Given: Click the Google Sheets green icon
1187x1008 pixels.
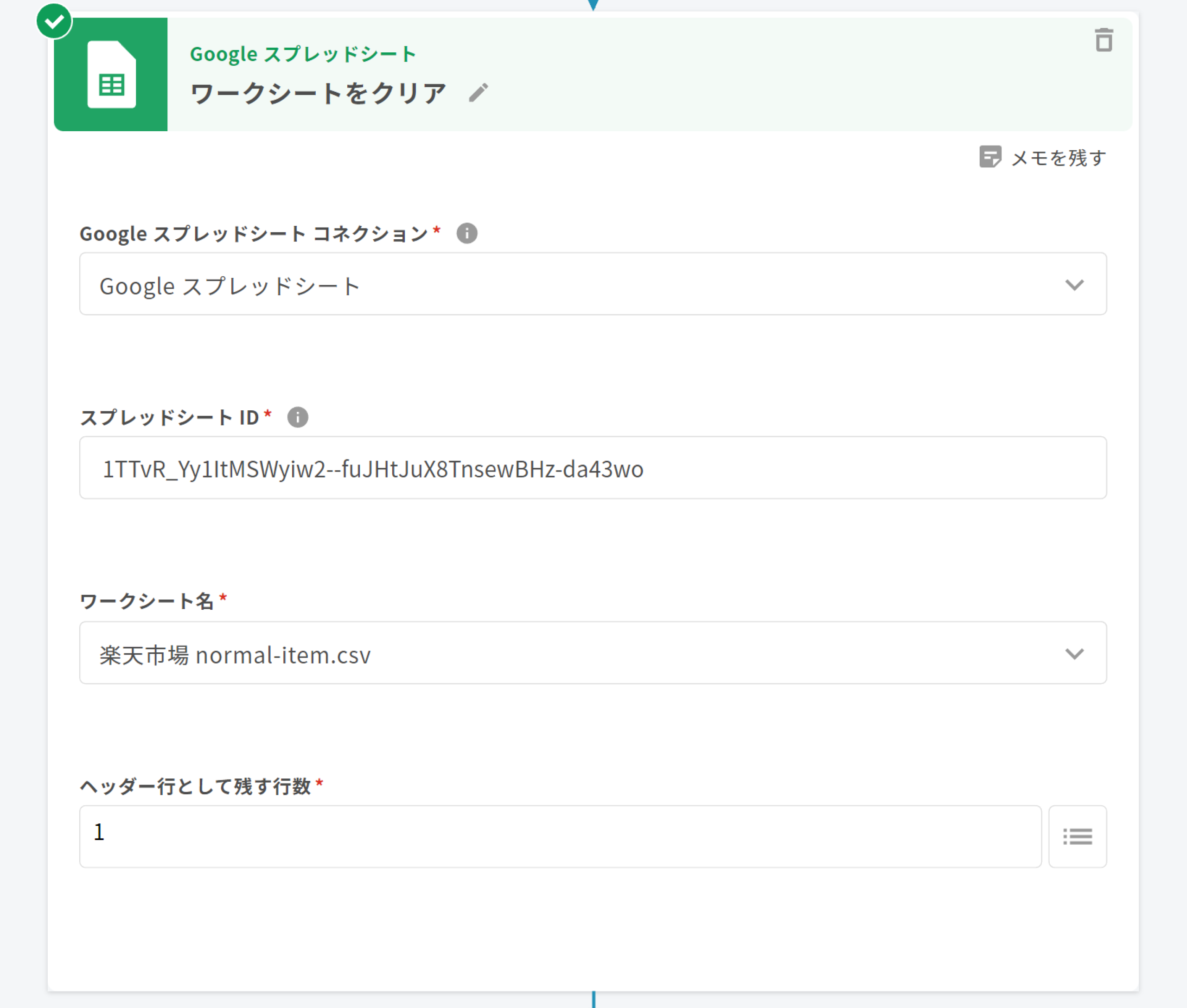Looking at the screenshot, I should [111, 74].
